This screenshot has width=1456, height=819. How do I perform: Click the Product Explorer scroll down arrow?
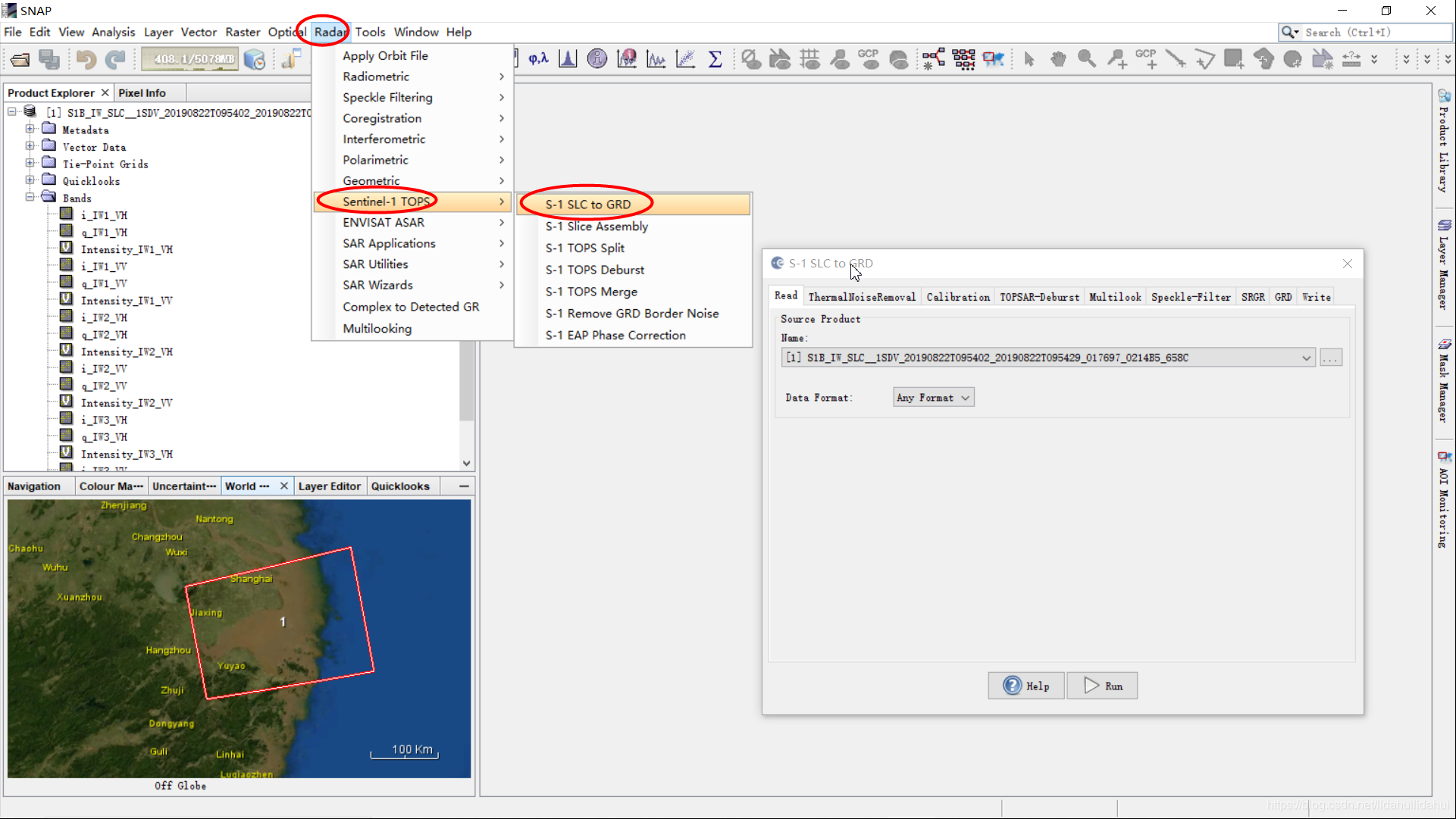coord(466,463)
